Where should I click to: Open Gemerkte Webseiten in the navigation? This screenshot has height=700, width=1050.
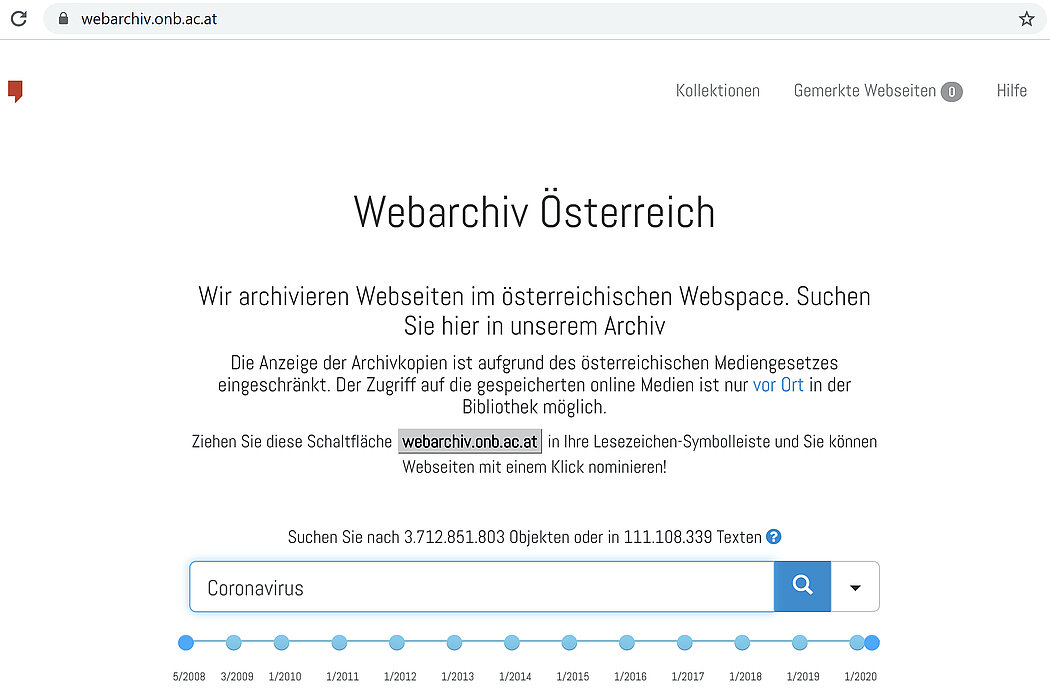[x=865, y=90]
